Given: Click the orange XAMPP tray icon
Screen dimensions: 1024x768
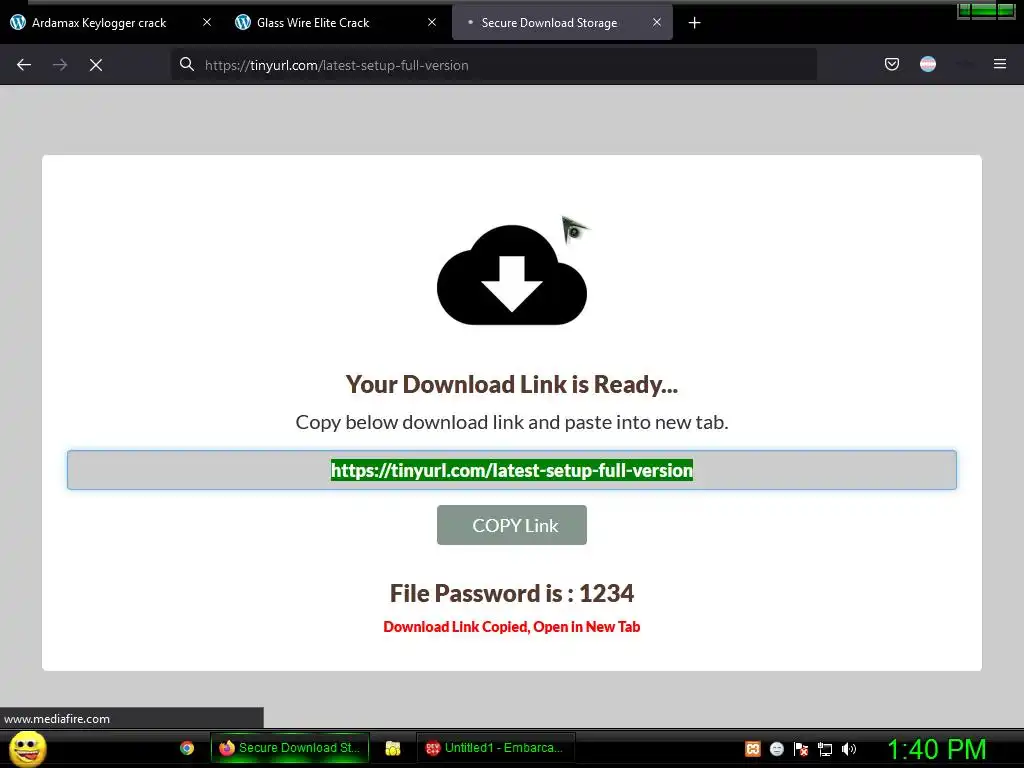Looking at the screenshot, I should [752, 749].
